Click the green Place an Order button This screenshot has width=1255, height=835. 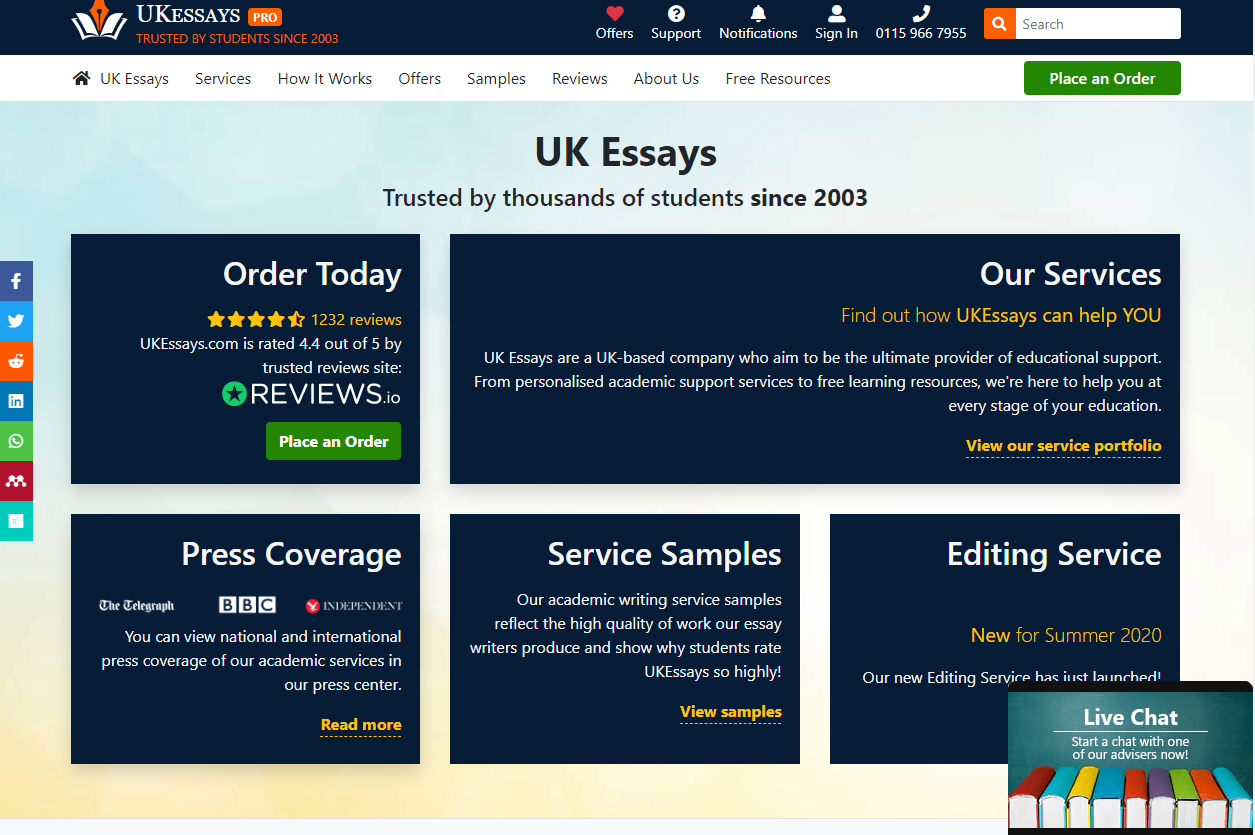pyautogui.click(x=1102, y=77)
